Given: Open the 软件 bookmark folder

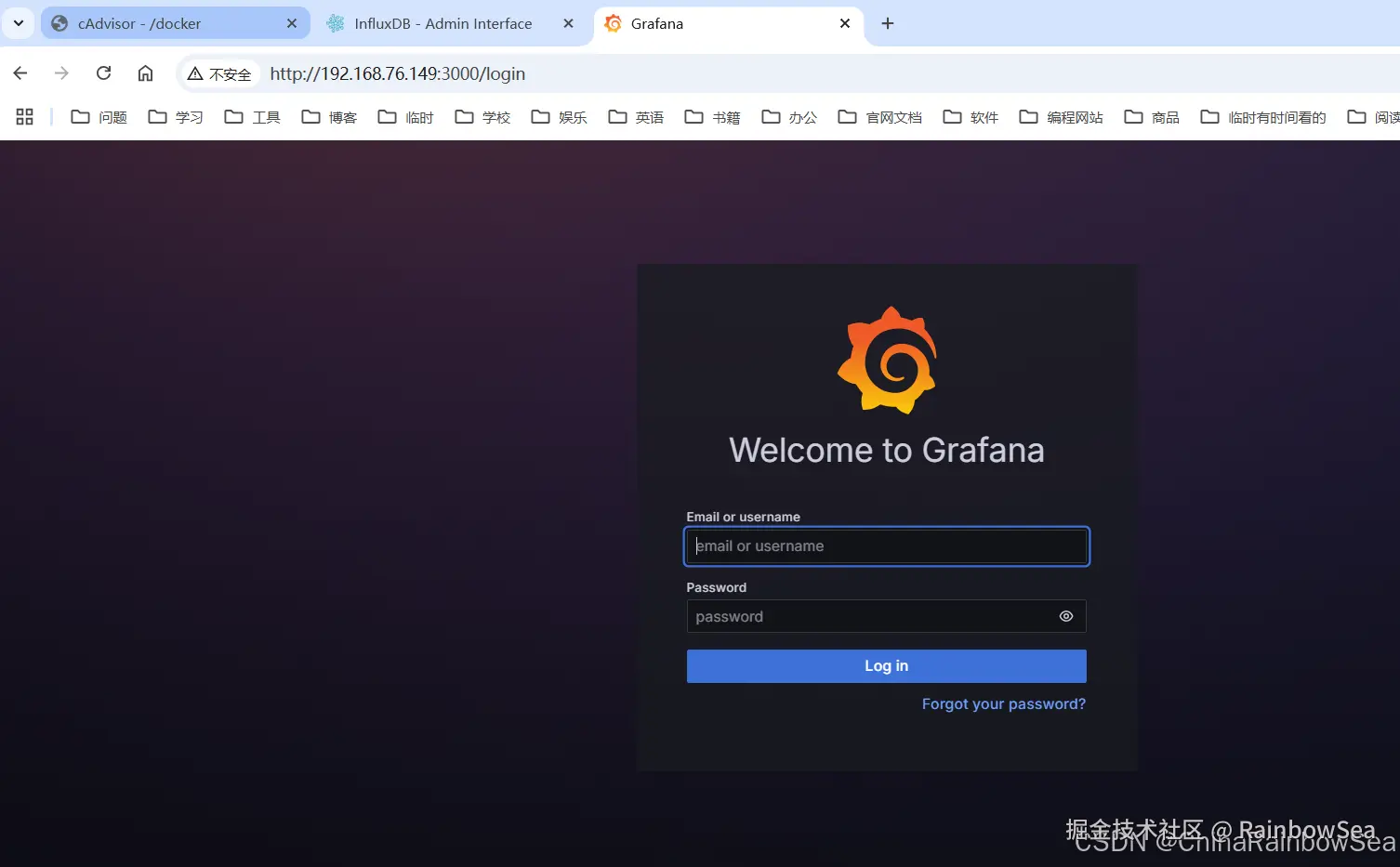Looking at the screenshot, I should (x=971, y=117).
